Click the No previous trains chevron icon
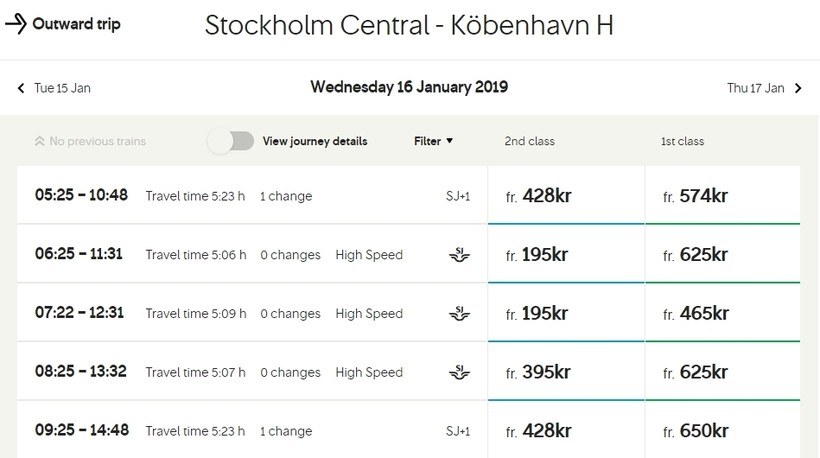The image size is (820, 458). click(39, 141)
